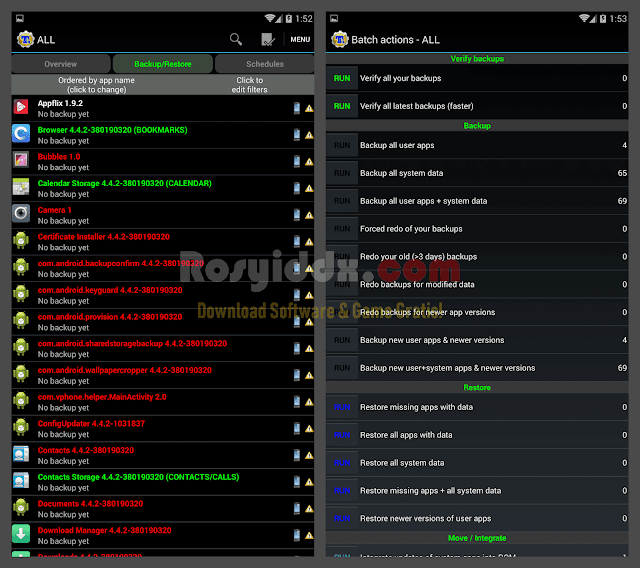
Task: Run 'Backup all system data'
Action: 342,173
